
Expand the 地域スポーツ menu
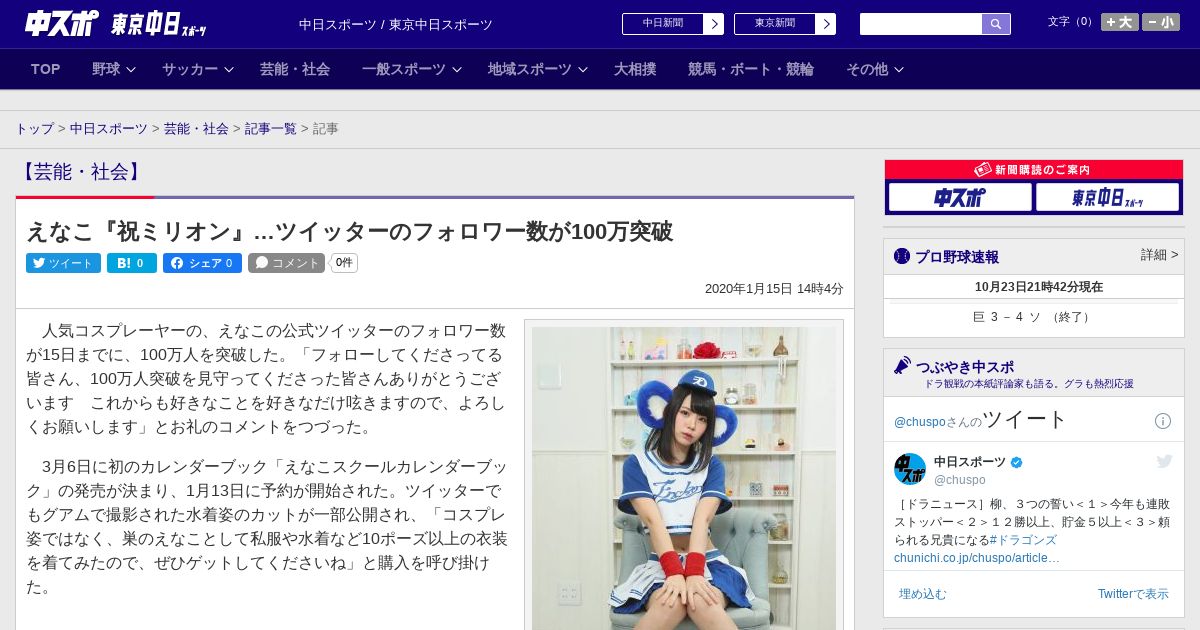pos(538,69)
